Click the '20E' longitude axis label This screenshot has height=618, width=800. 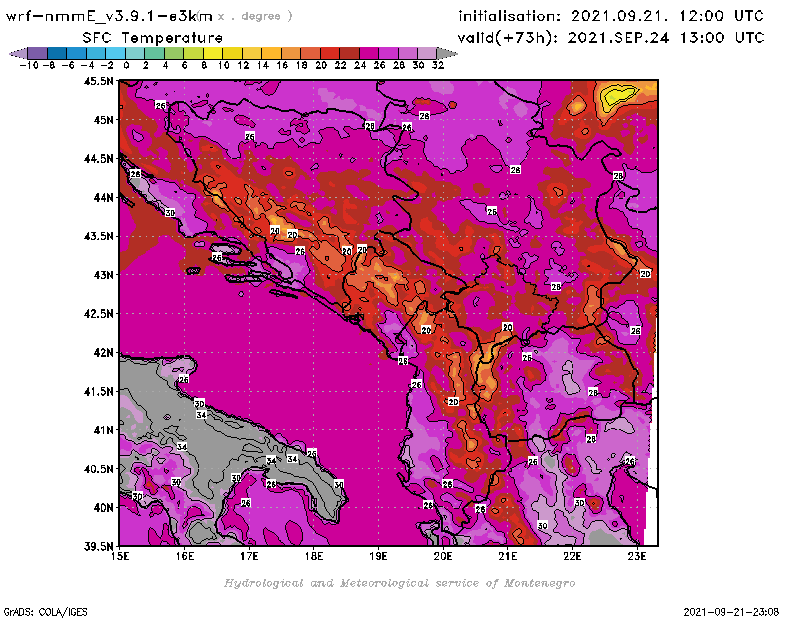[443, 556]
